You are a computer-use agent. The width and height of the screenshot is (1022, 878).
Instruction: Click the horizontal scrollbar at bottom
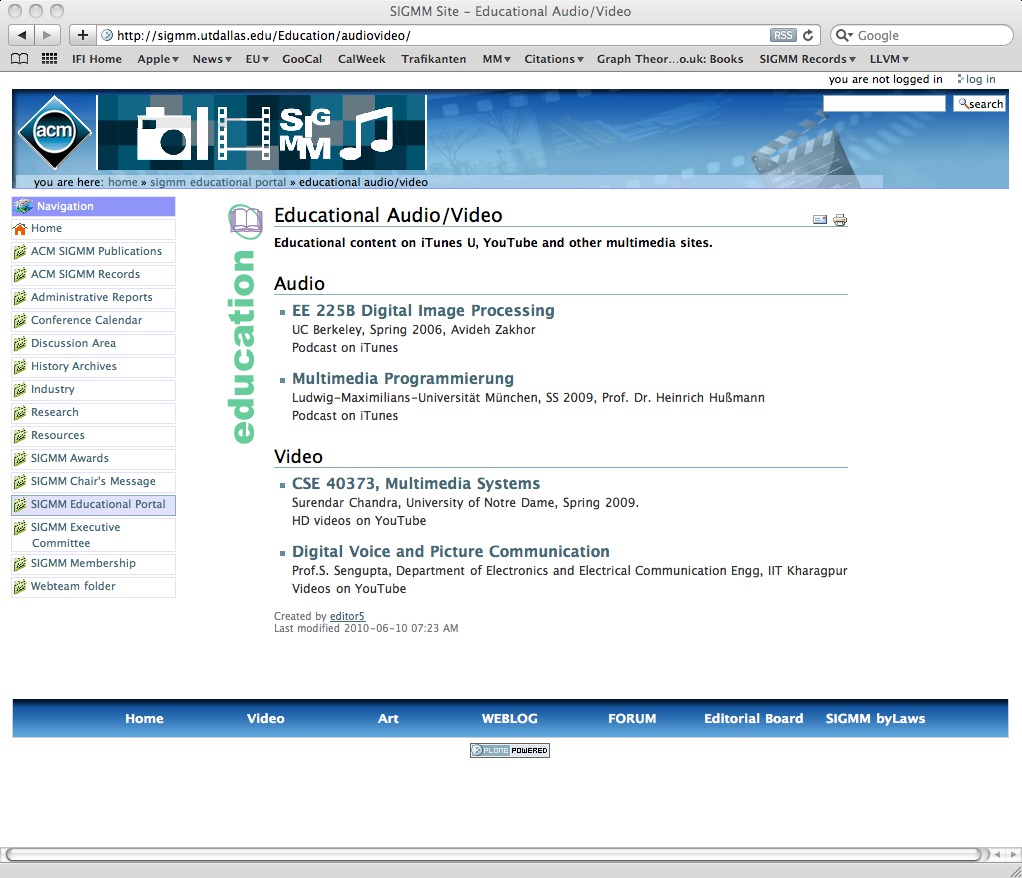pyautogui.click(x=492, y=854)
